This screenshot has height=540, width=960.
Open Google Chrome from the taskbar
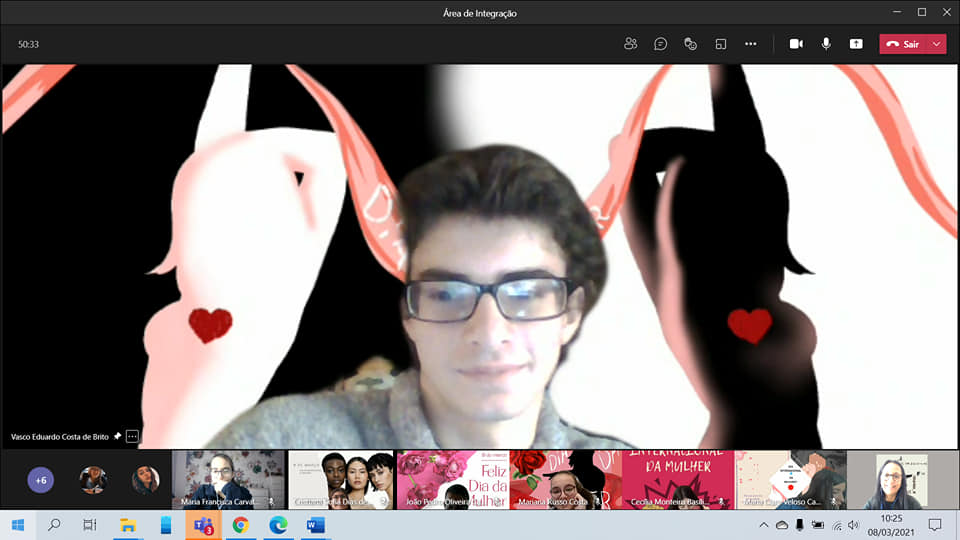[x=240, y=525]
